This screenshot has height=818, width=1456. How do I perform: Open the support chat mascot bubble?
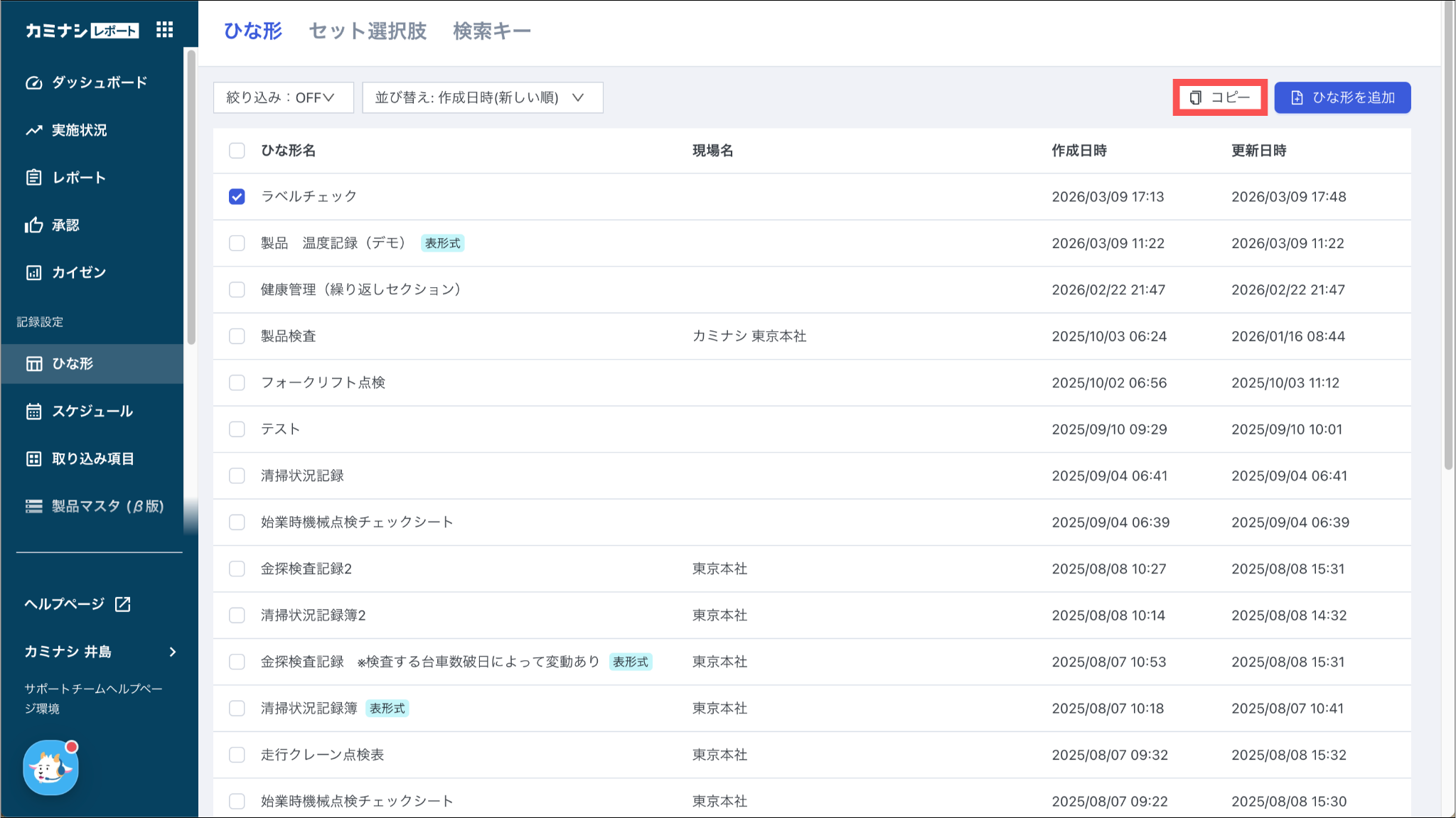click(50, 768)
